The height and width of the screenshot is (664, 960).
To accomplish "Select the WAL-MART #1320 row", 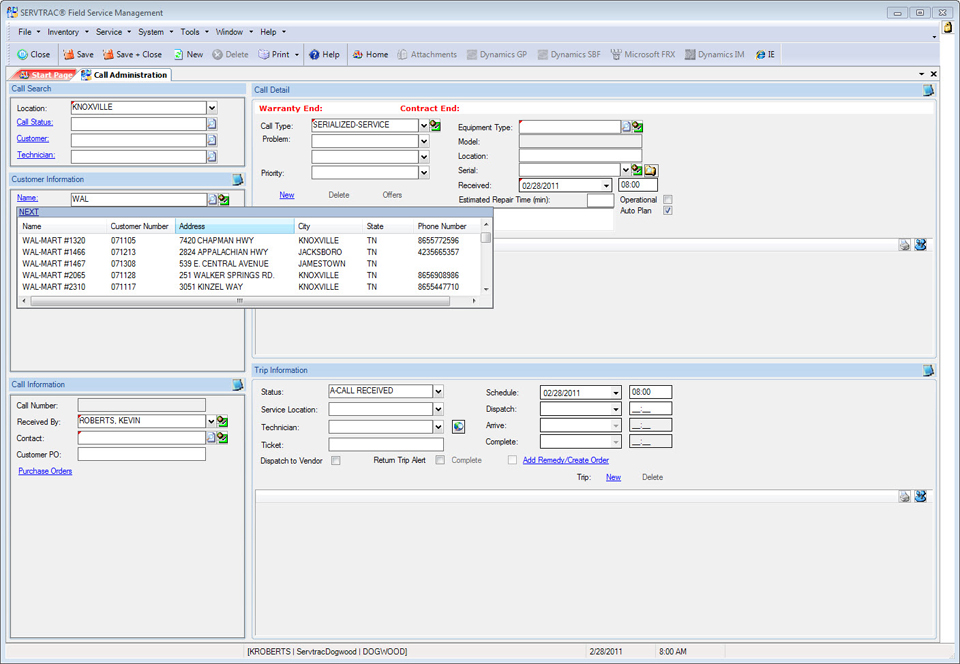I will [x=251, y=241].
